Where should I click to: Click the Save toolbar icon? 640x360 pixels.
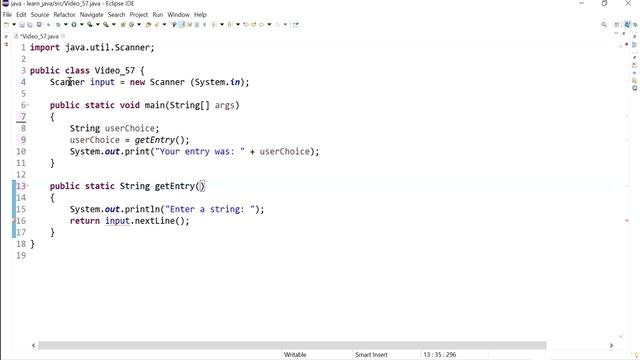click(x=22, y=24)
